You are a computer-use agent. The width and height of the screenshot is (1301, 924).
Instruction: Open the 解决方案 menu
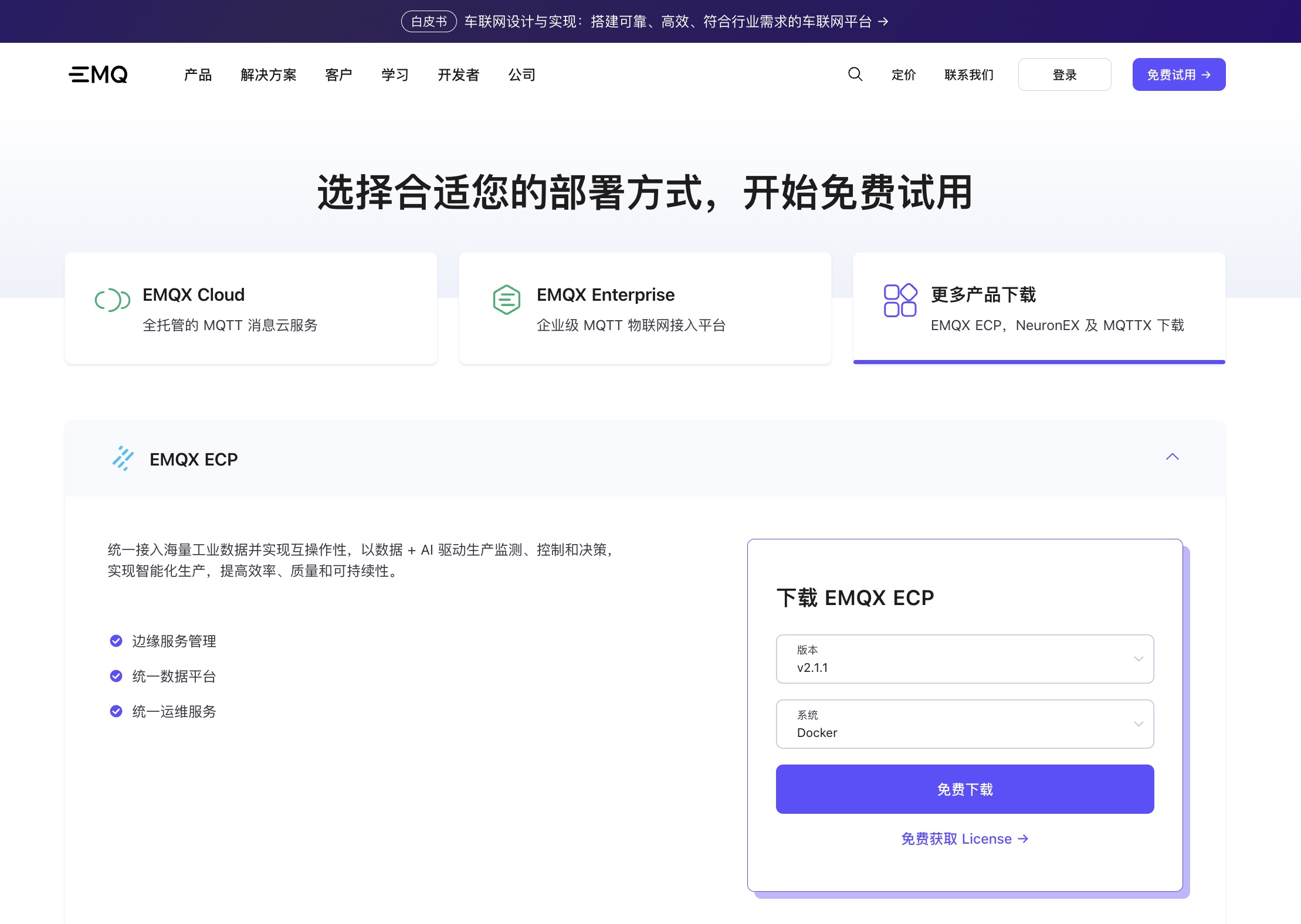coord(269,75)
